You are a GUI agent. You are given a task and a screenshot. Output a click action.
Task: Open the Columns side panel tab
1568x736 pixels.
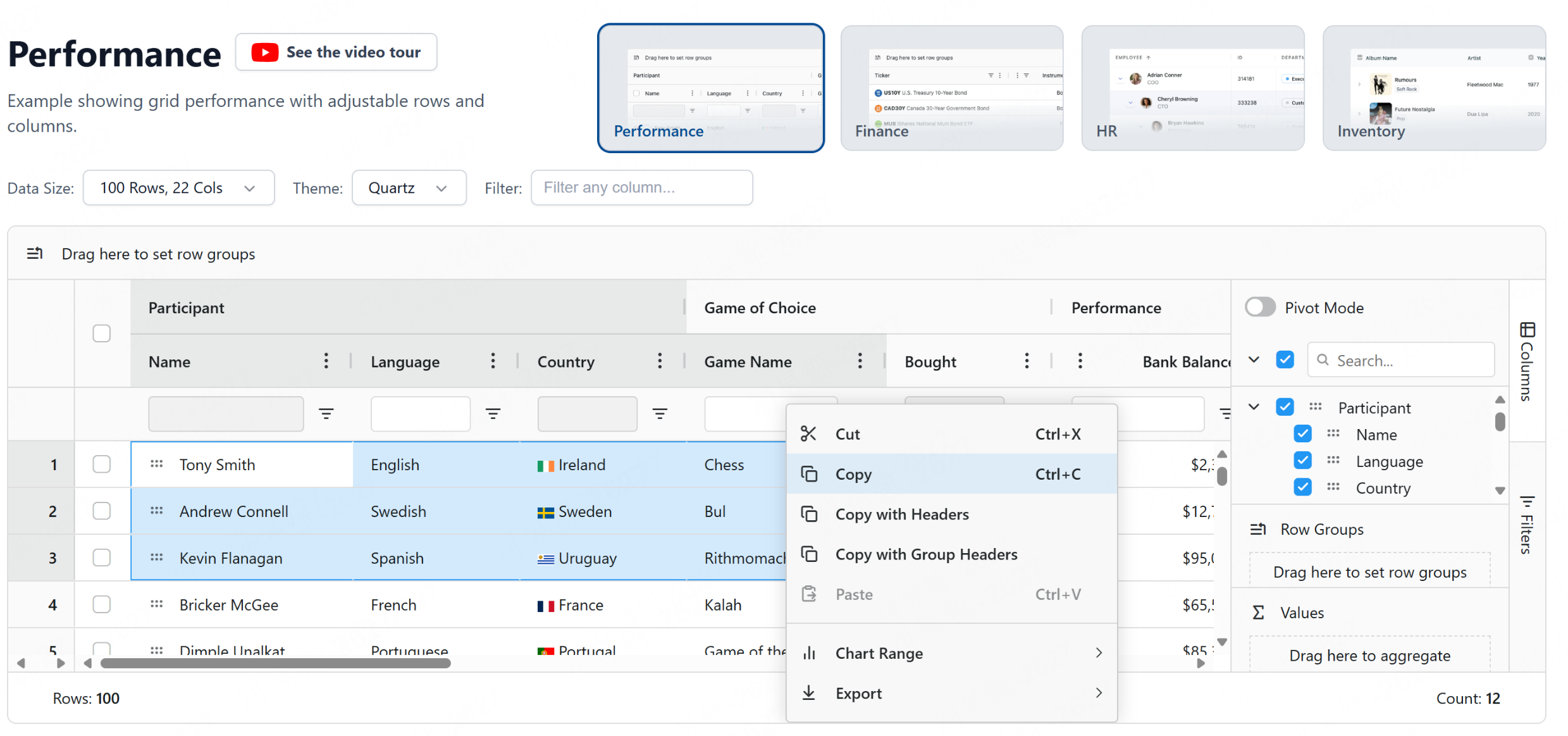(1527, 361)
